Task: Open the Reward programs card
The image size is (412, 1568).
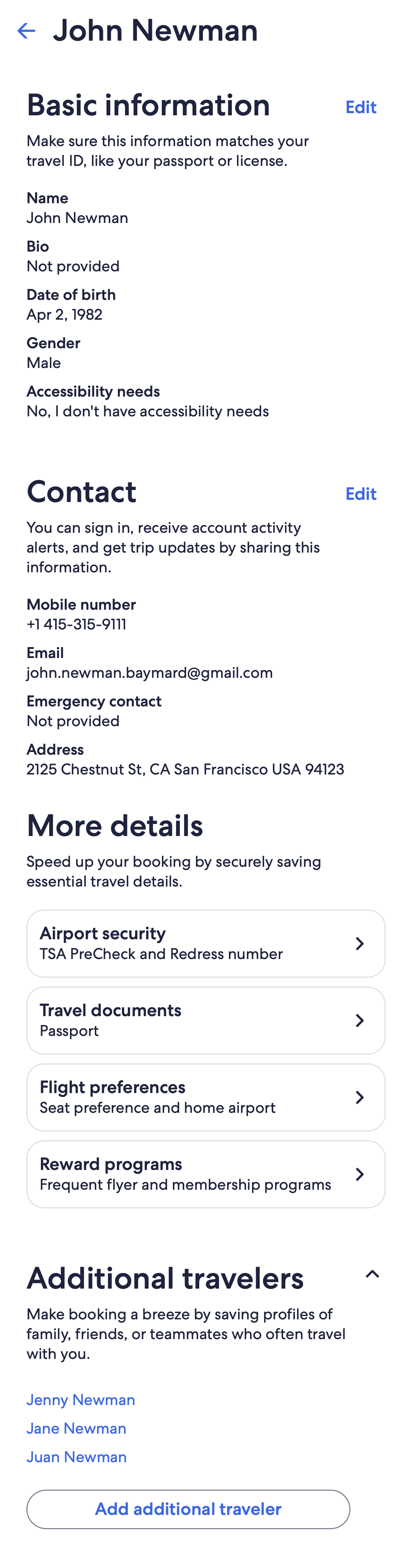Action: (x=206, y=1175)
